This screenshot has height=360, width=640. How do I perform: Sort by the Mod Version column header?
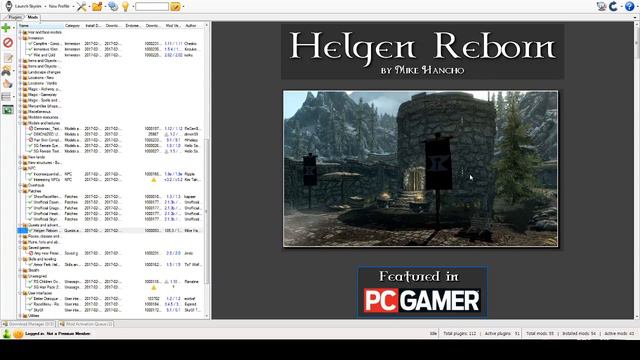pyautogui.click(x=173, y=26)
